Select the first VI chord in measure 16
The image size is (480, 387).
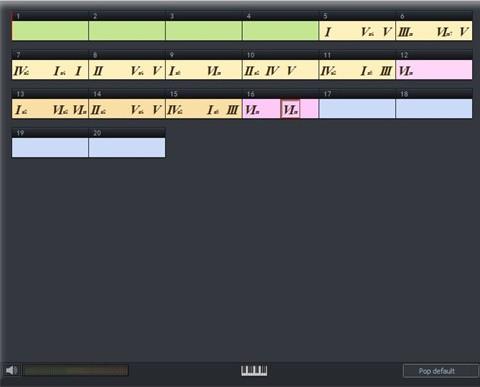pyautogui.click(x=252, y=110)
